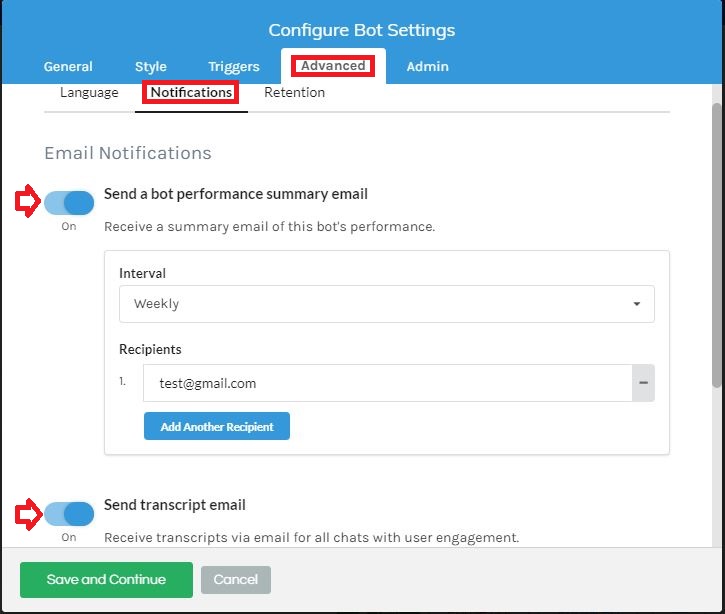Click Save and Continue button
This screenshot has width=725, height=614.
point(106,580)
